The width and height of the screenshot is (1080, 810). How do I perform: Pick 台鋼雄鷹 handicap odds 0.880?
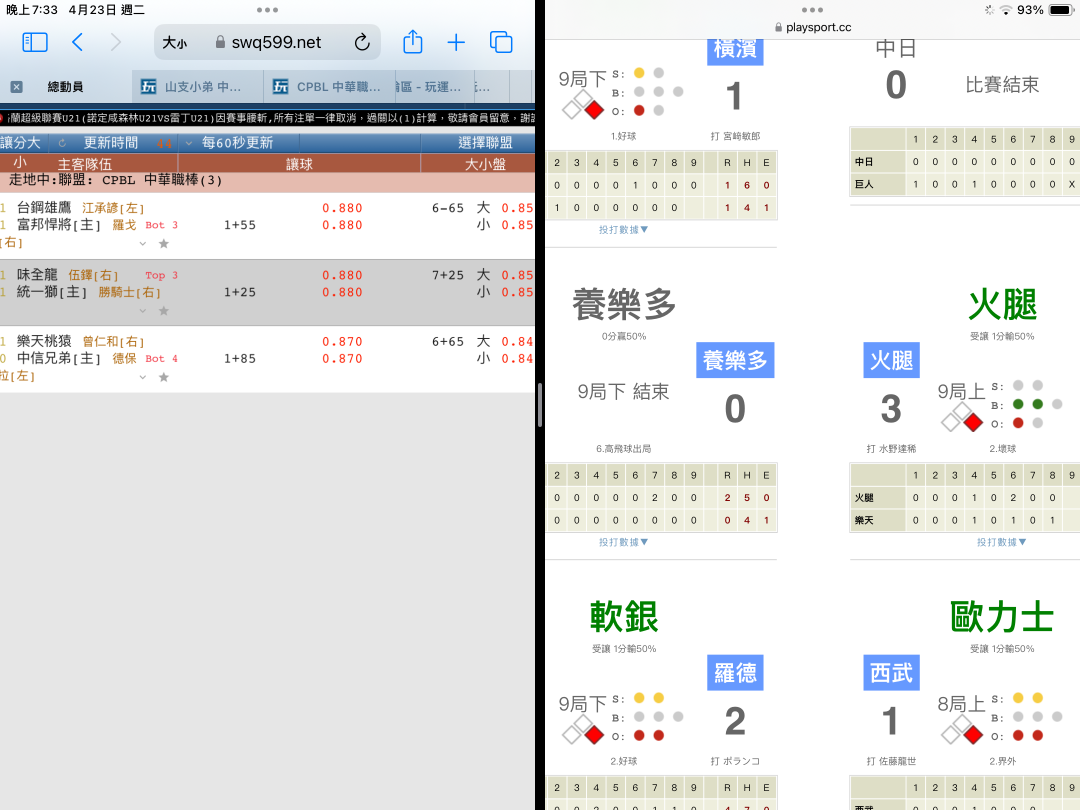342,208
